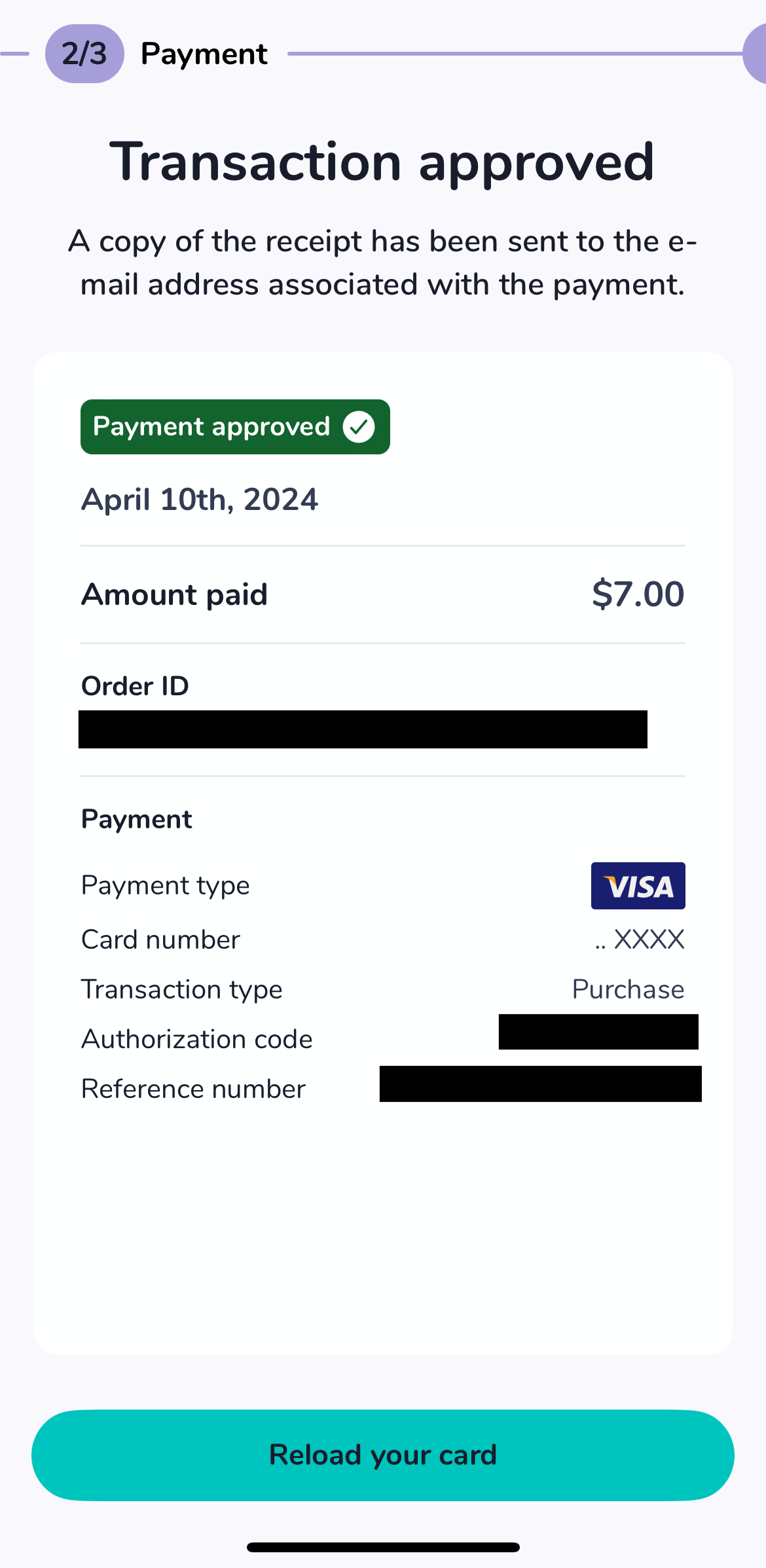766x1568 pixels.
Task: Click the Order ID label
Action: tap(135, 686)
